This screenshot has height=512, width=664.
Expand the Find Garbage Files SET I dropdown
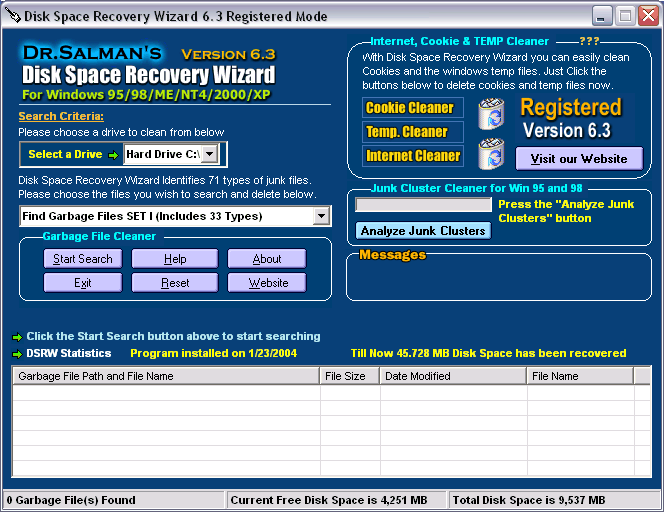click(x=321, y=216)
